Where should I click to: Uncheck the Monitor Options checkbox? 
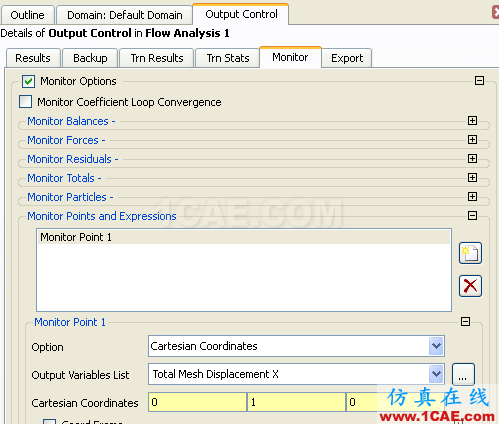click(x=28, y=81)
